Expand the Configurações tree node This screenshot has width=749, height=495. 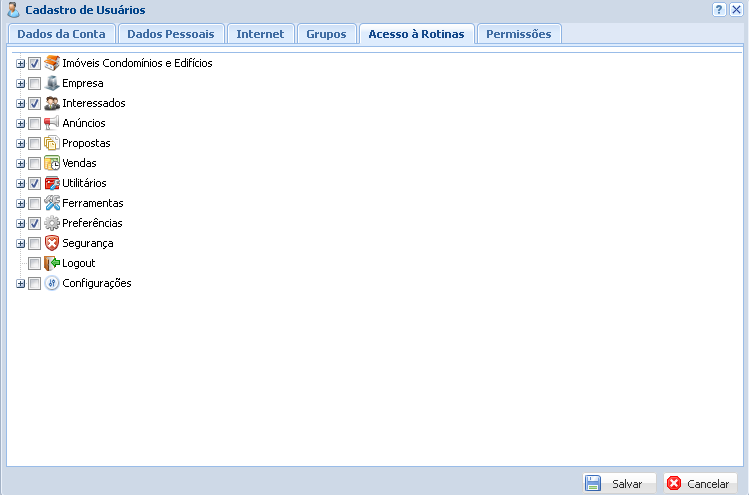tap(20, 283)
